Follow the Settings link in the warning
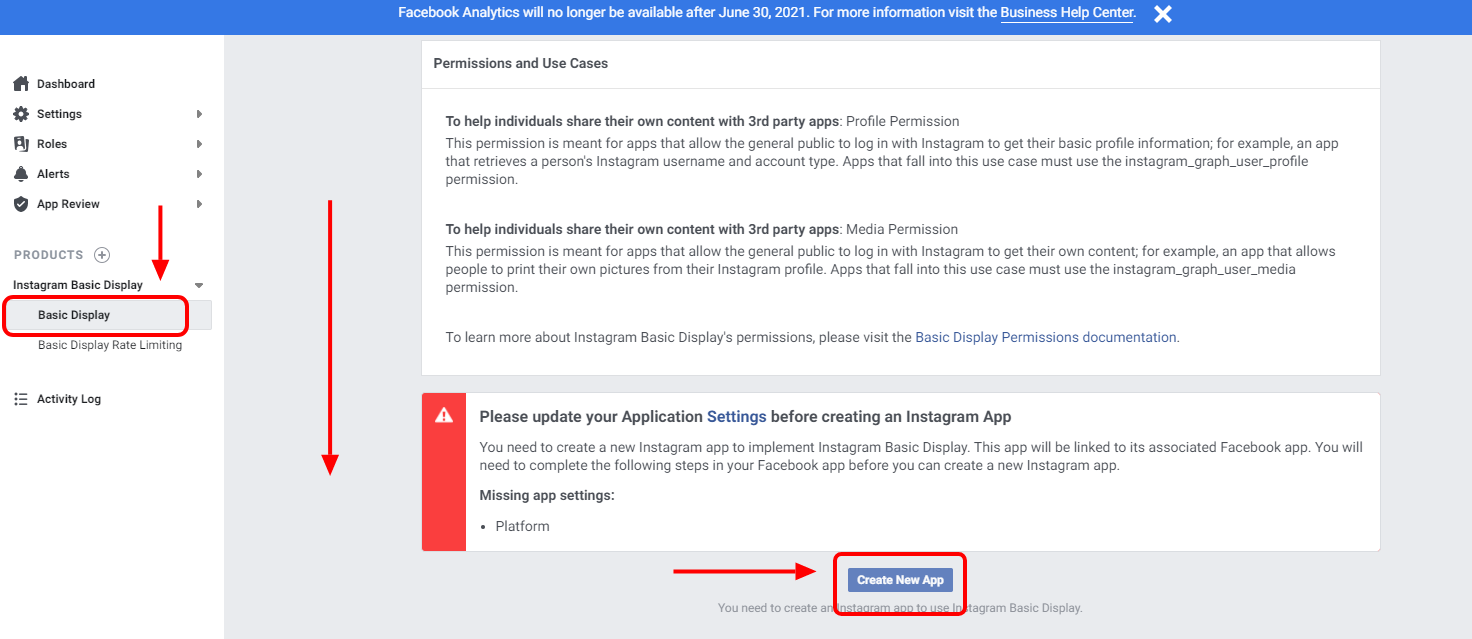Screen dimensions: 1472x639 coord(737,416)
